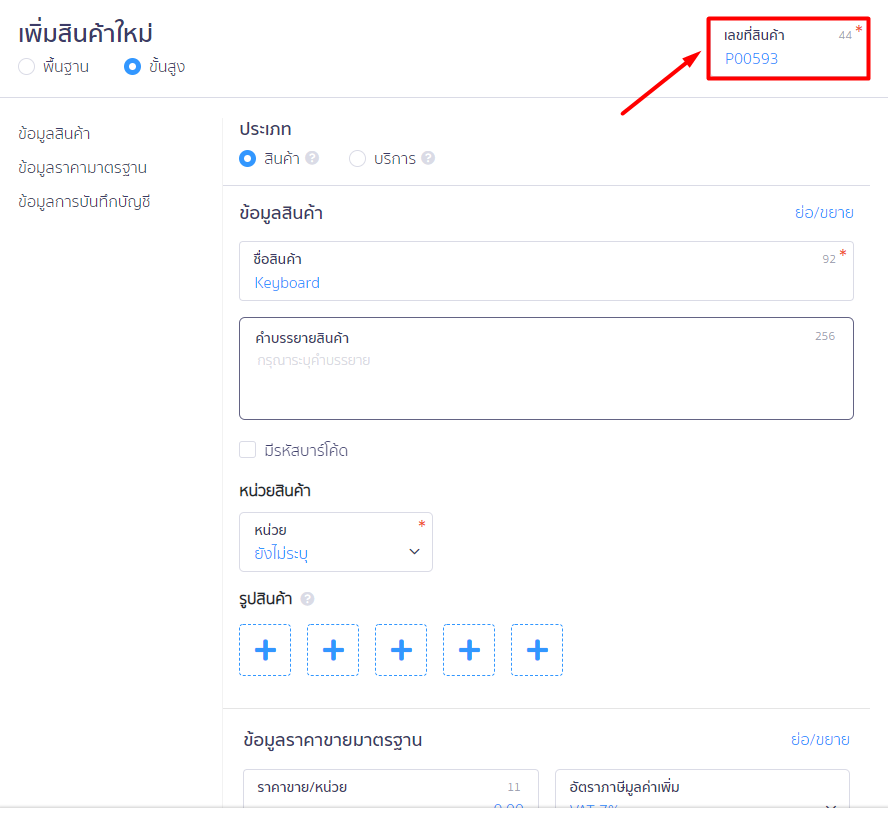Go to ข้อมูลการบันทึกบัญชี link
Image resolution: width=888 pixels, height=813 pixels.
[x=85, y=204]
